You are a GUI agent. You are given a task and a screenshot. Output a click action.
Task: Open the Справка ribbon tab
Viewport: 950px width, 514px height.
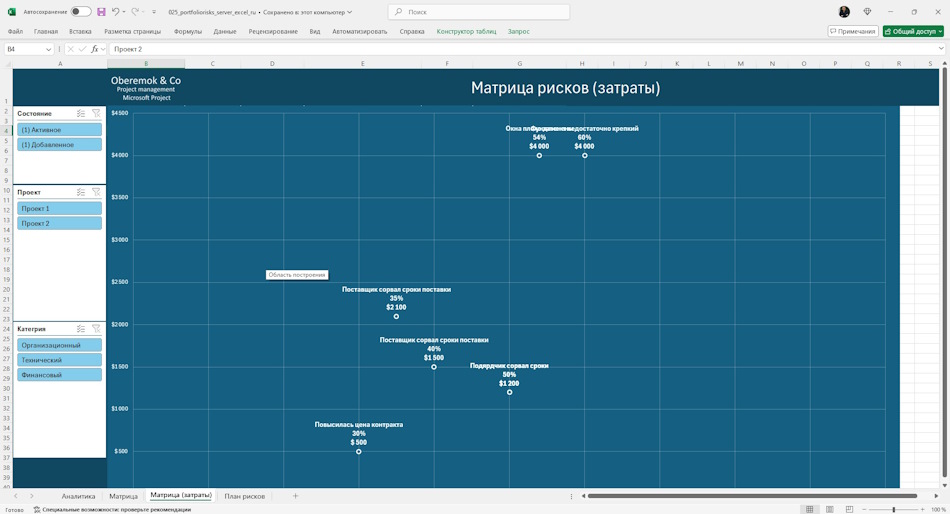(x=412, y=32)
